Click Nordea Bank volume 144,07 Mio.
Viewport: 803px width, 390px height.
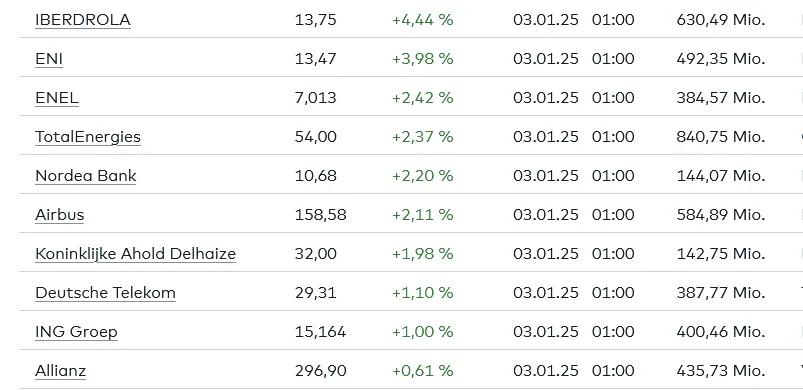click(x=721, y=176)
